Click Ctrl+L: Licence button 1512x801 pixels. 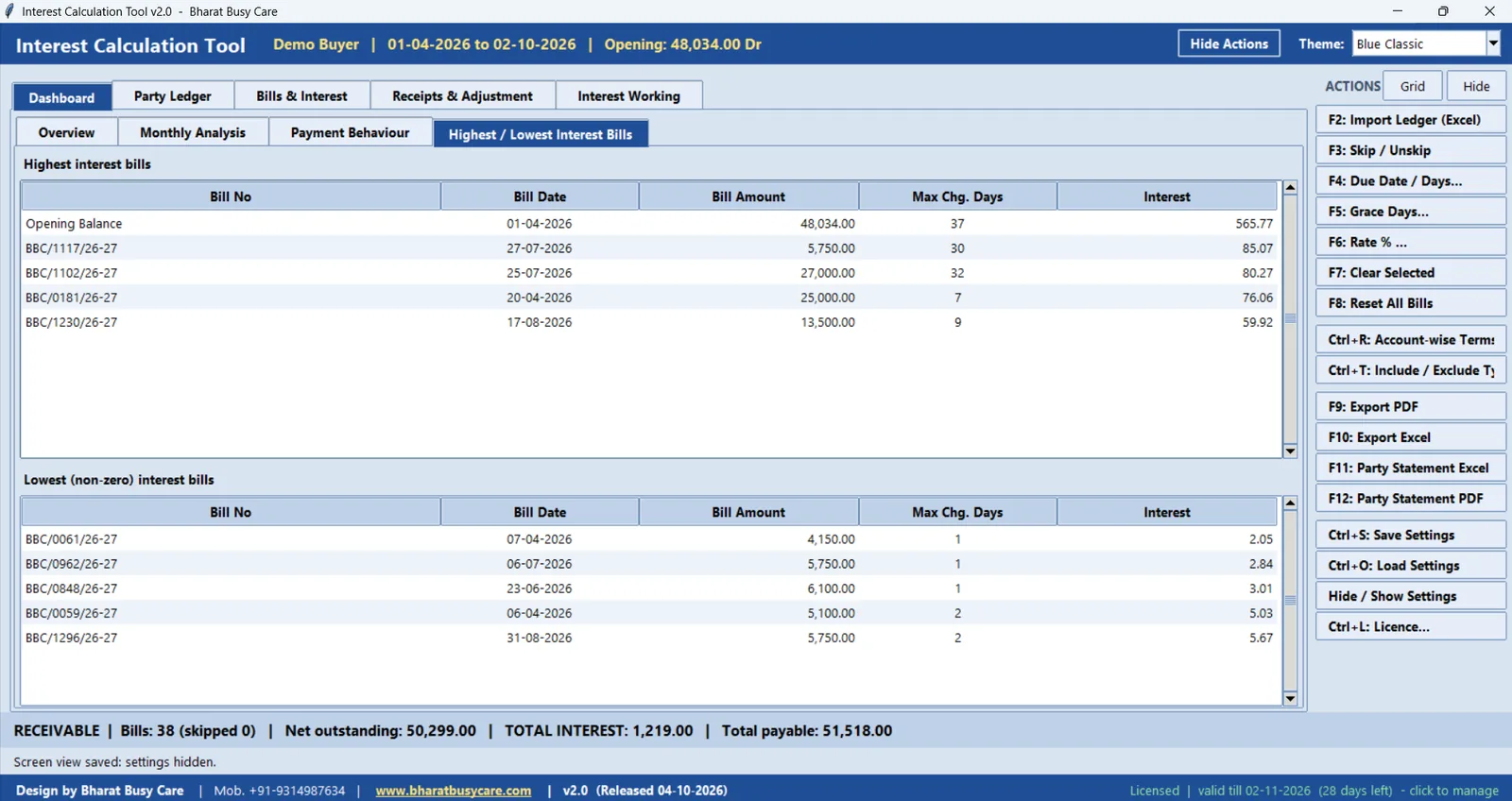pos(1411,626)
